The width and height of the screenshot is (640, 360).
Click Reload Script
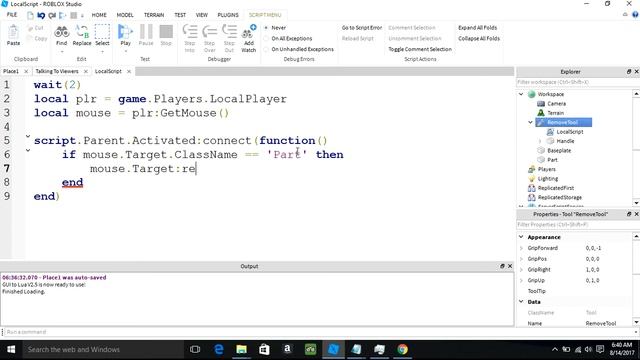(x=358, y=38)
